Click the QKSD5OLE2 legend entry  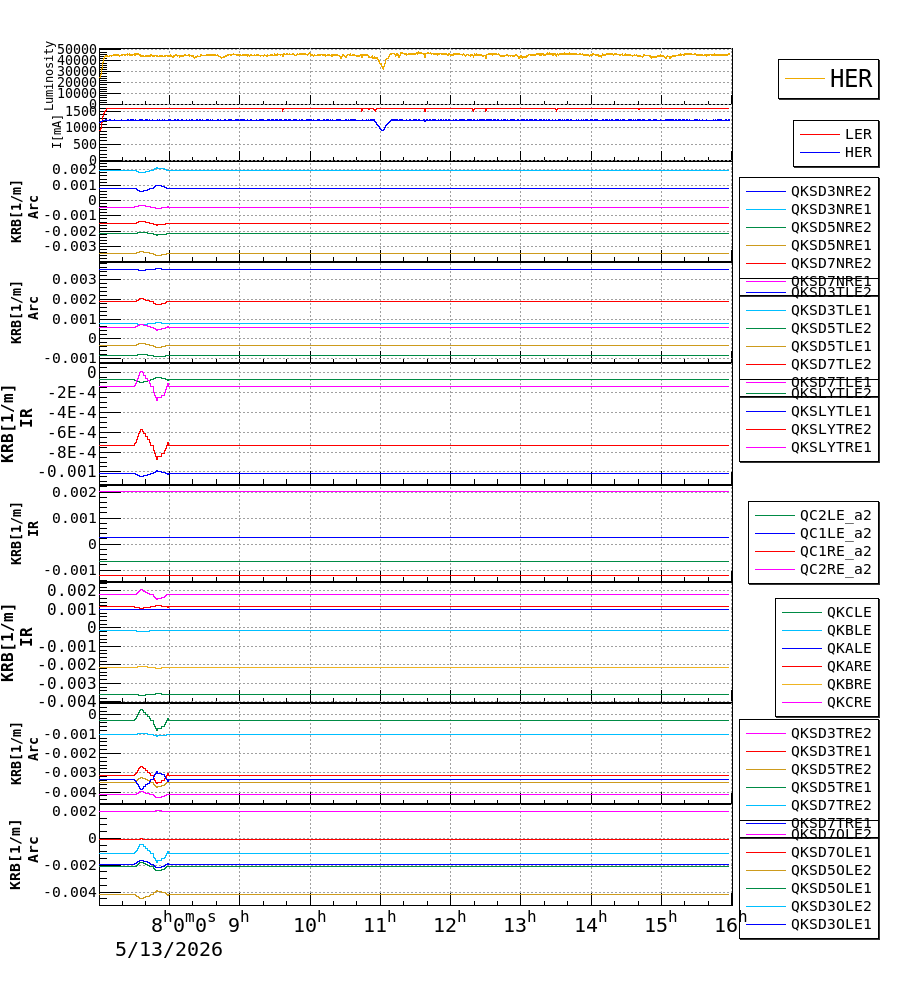808,871
